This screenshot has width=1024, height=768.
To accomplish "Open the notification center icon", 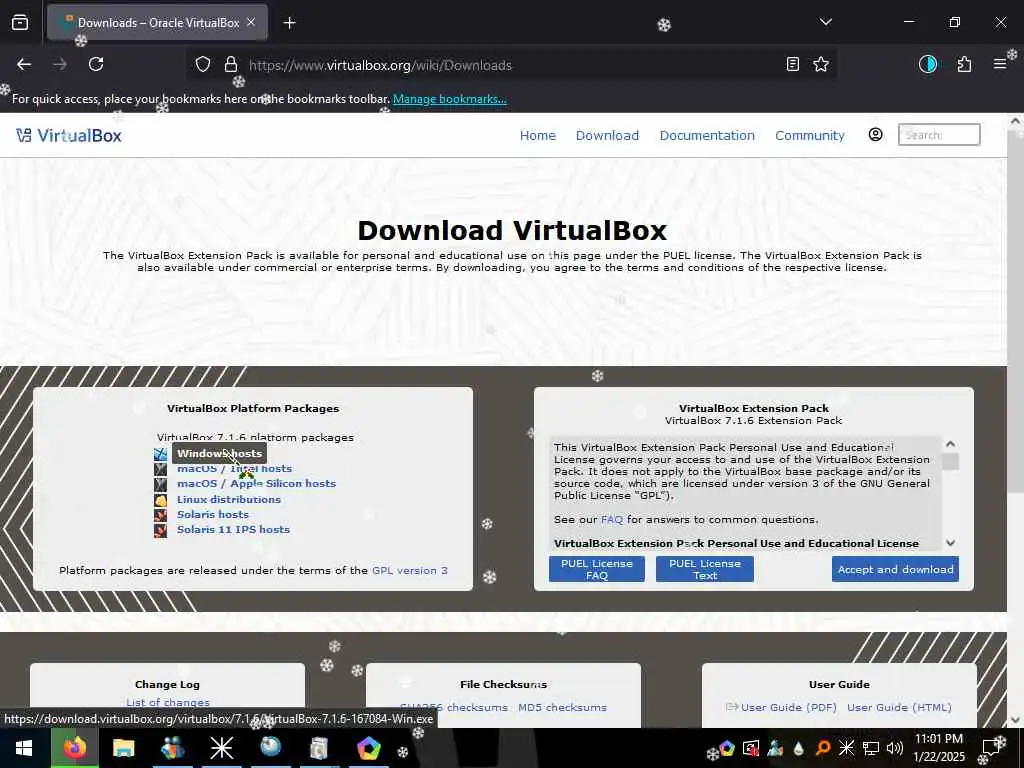I will pyautogui.click(x=992, y=746).
